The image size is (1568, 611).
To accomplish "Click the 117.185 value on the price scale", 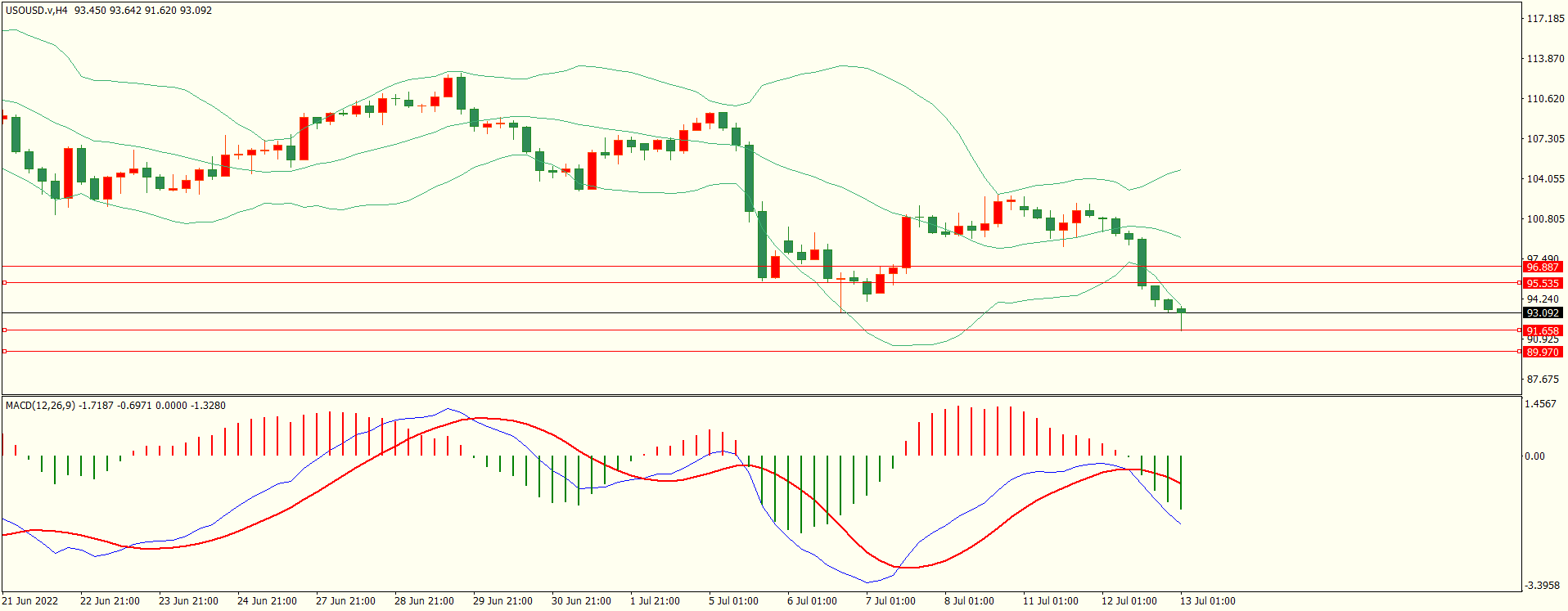I will pos(1545,19).
